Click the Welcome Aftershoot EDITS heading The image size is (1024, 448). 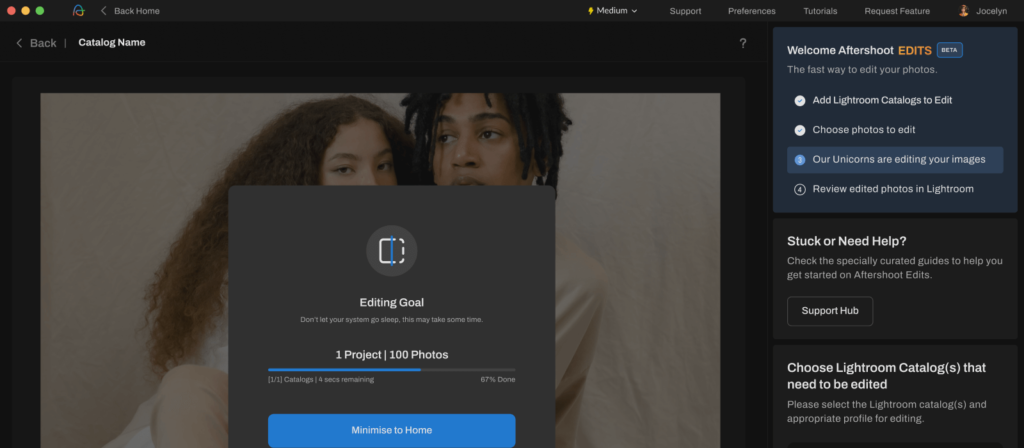(x=859, y=50)
